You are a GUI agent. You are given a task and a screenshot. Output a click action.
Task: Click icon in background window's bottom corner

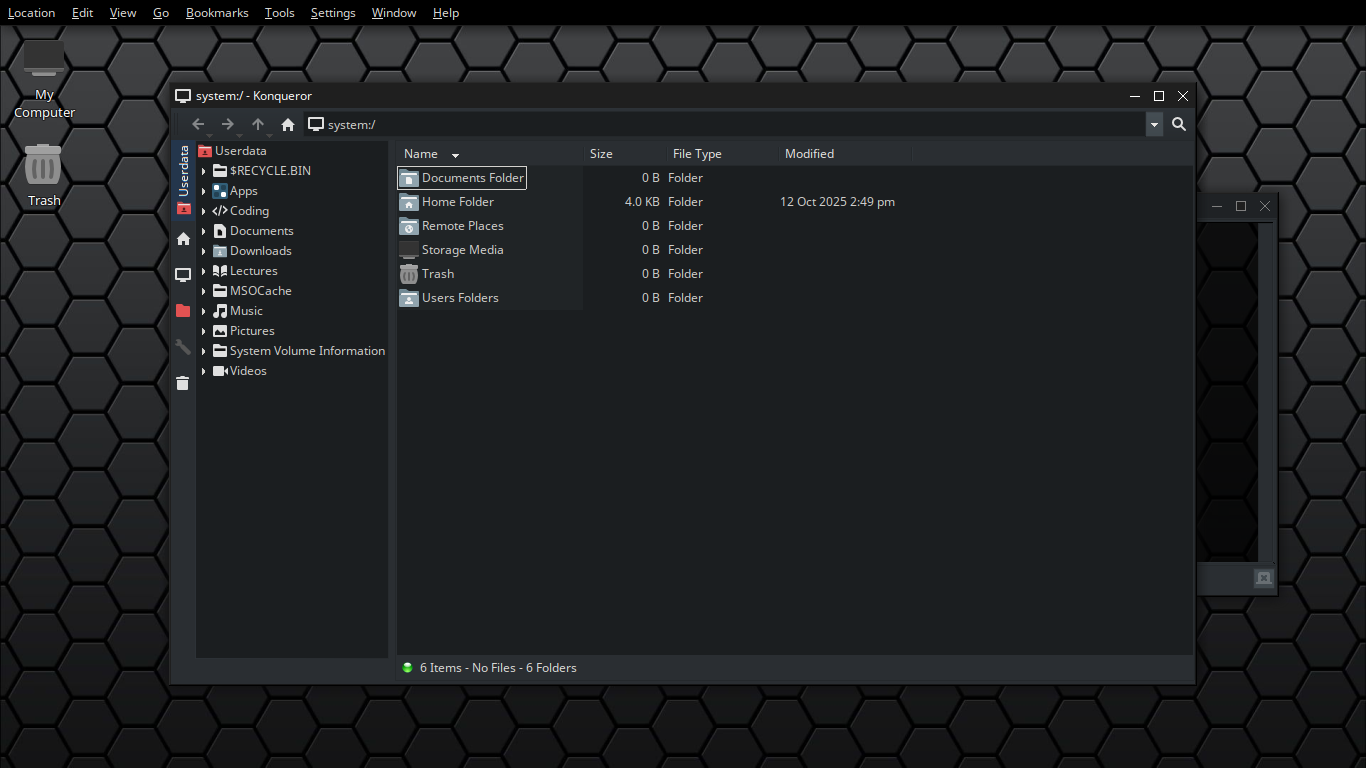click(1264, 578)
